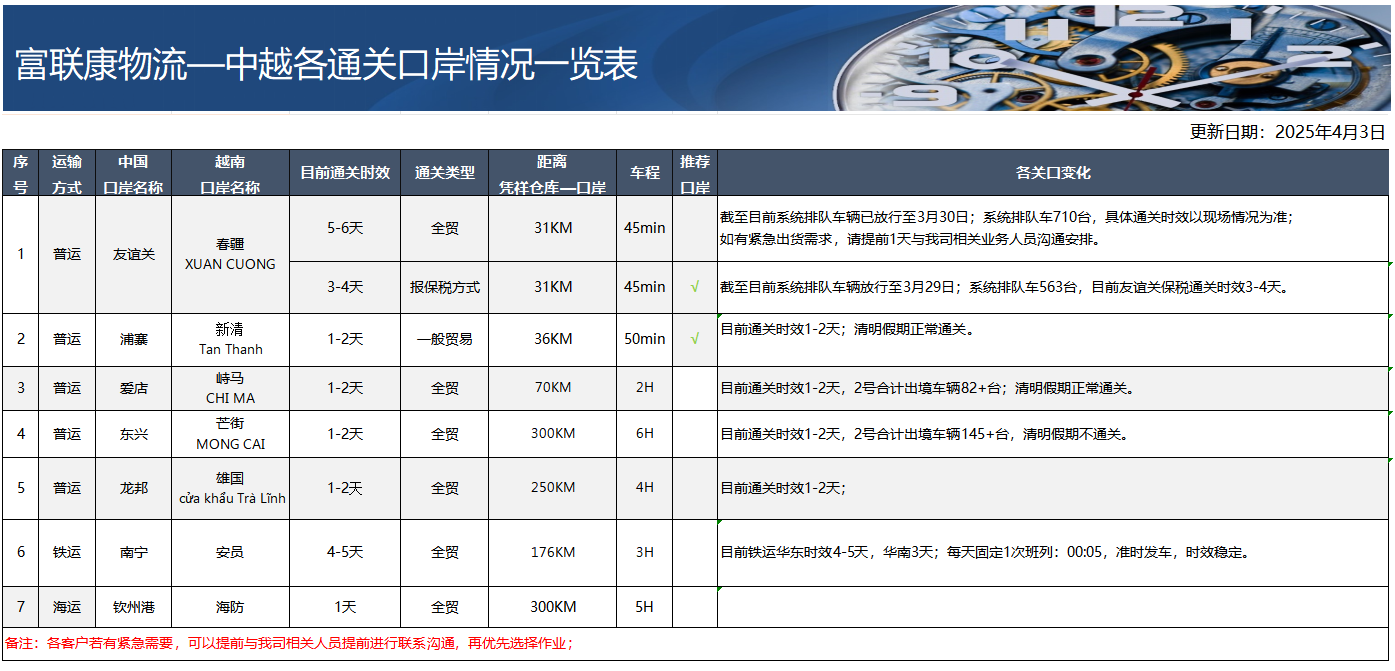
Task: Select the 一般贸易 clearance type cell
Action: (x=445, y=339)
